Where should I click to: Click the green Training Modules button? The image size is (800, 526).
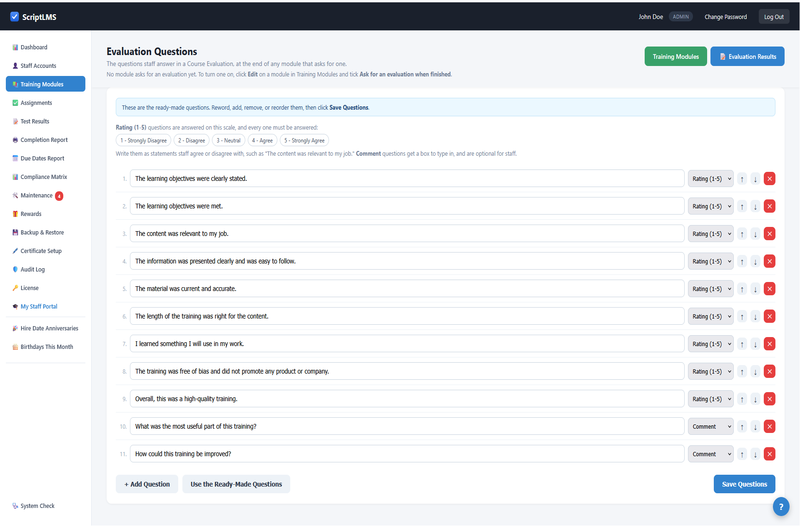pyautogui.click(x=676, y=57)
